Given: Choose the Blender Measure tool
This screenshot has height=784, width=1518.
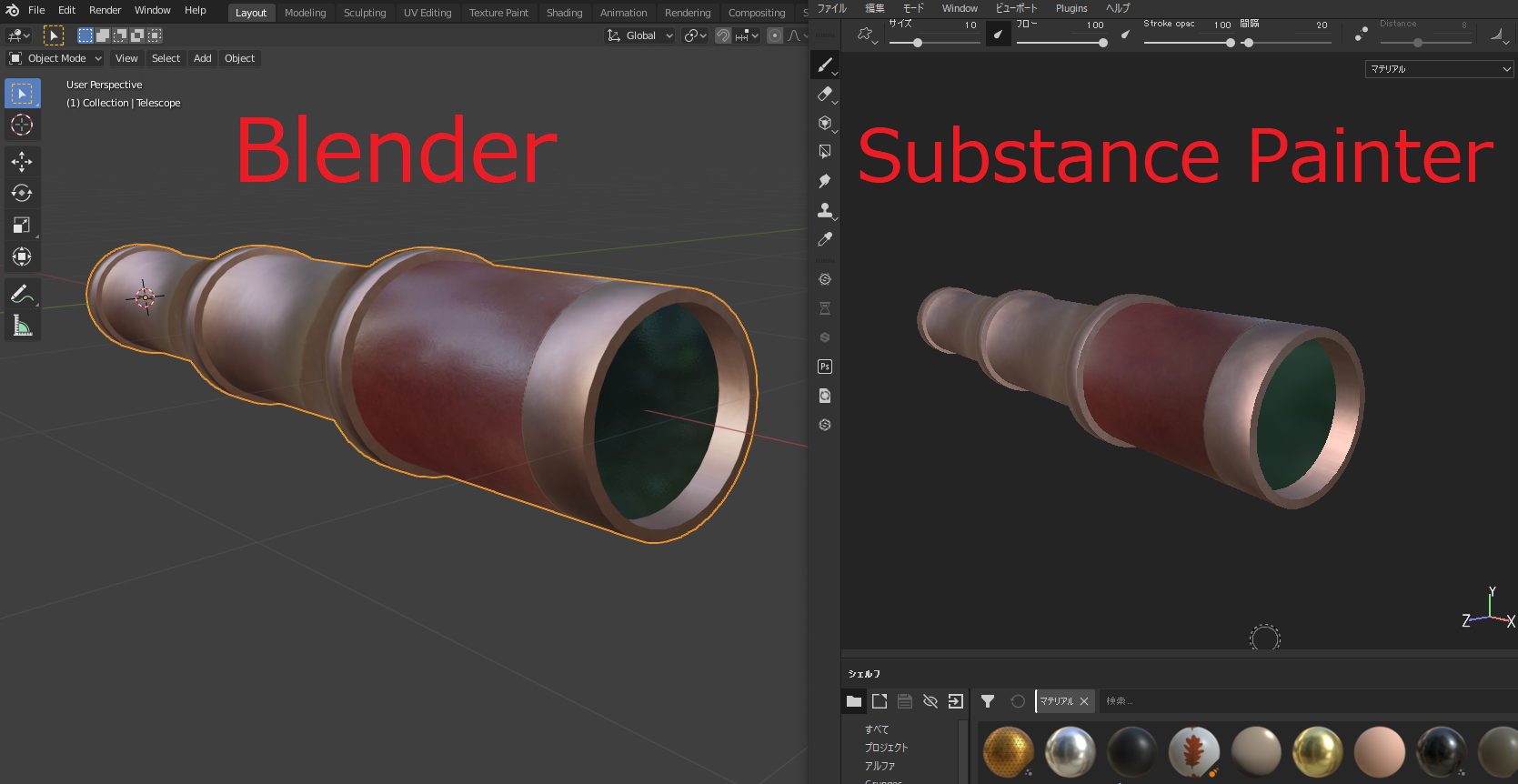Looking at the screenshot, I should coord(22,326).
